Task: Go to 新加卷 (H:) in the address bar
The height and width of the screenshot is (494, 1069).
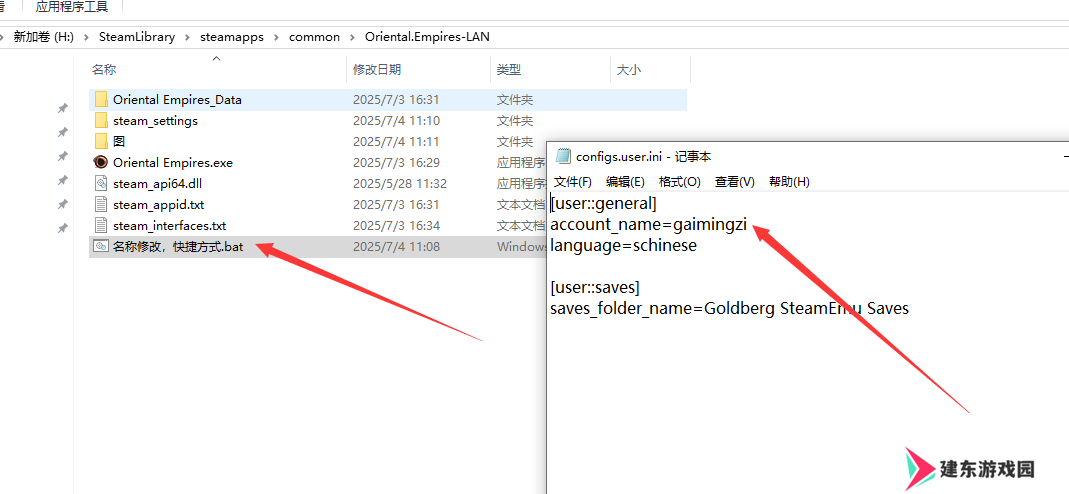Action: [x=44, y=37]
